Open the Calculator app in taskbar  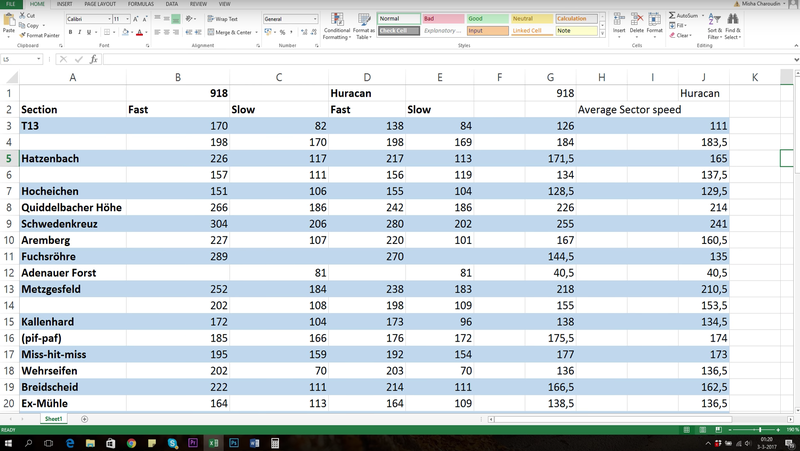click(x=275, y=443)
